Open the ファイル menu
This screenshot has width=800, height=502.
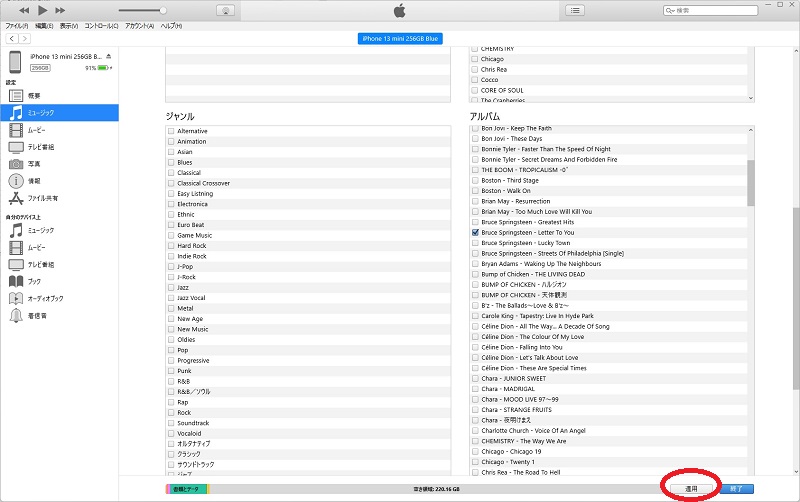coord(17,26)
